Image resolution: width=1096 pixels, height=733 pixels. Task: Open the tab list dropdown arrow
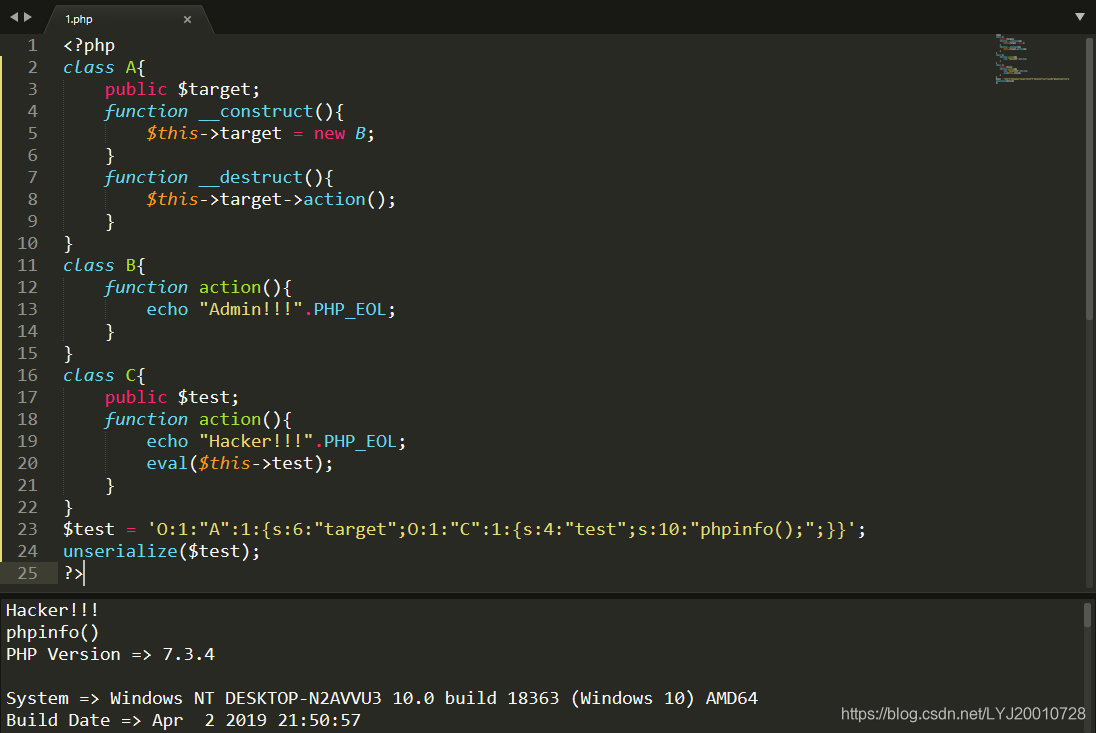click(x=1080, y=17)
